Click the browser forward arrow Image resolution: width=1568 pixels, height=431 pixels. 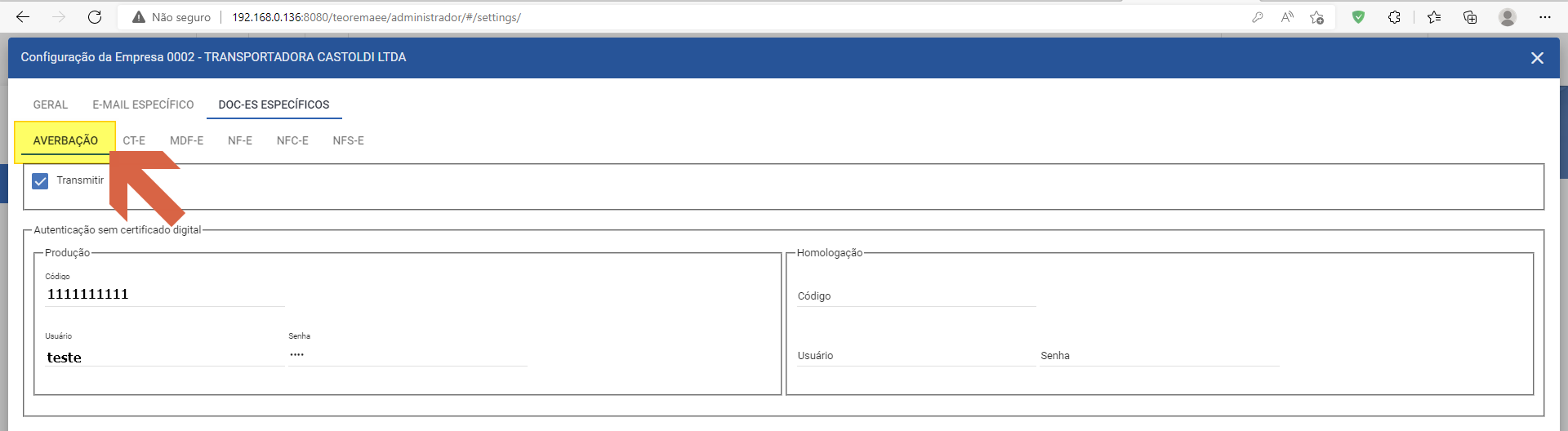59,16
